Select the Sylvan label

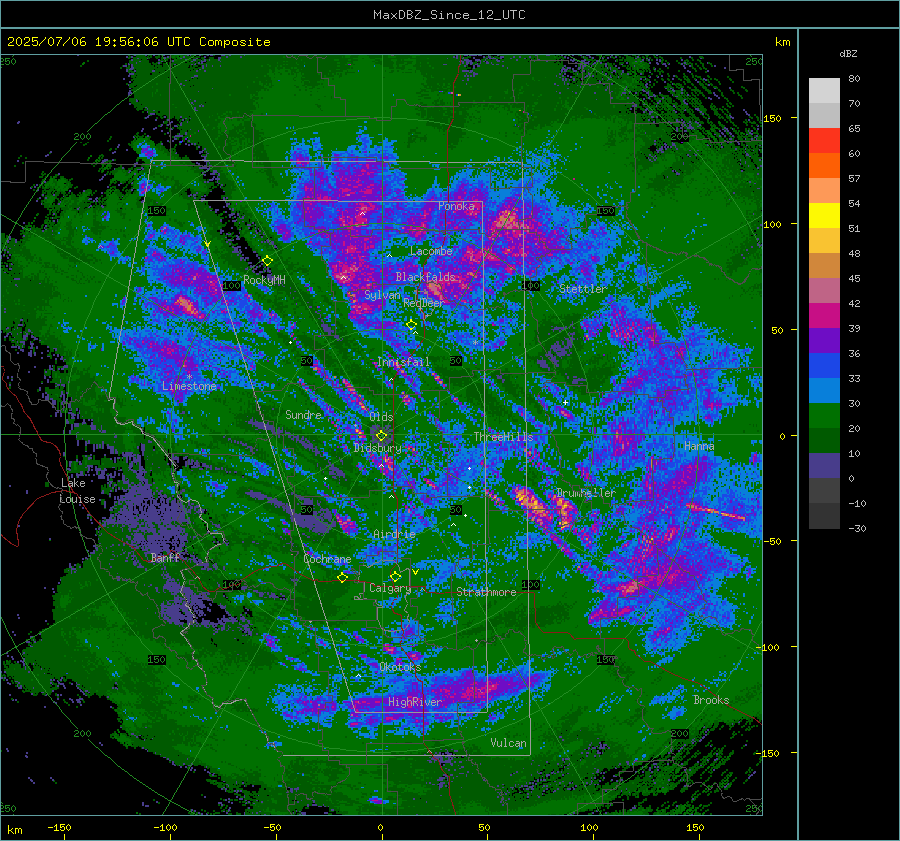click(382, 295)
